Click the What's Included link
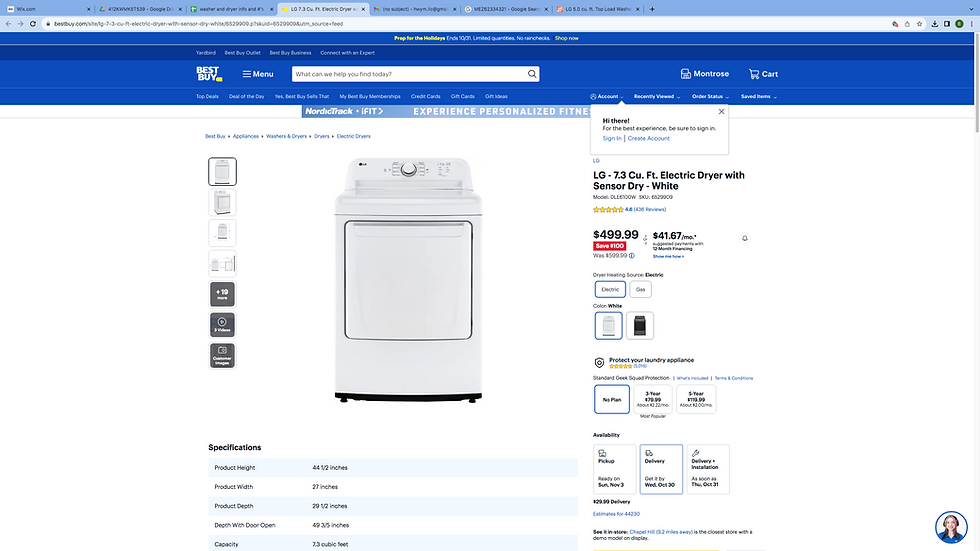The image size is (980, 551). [692, 378]
